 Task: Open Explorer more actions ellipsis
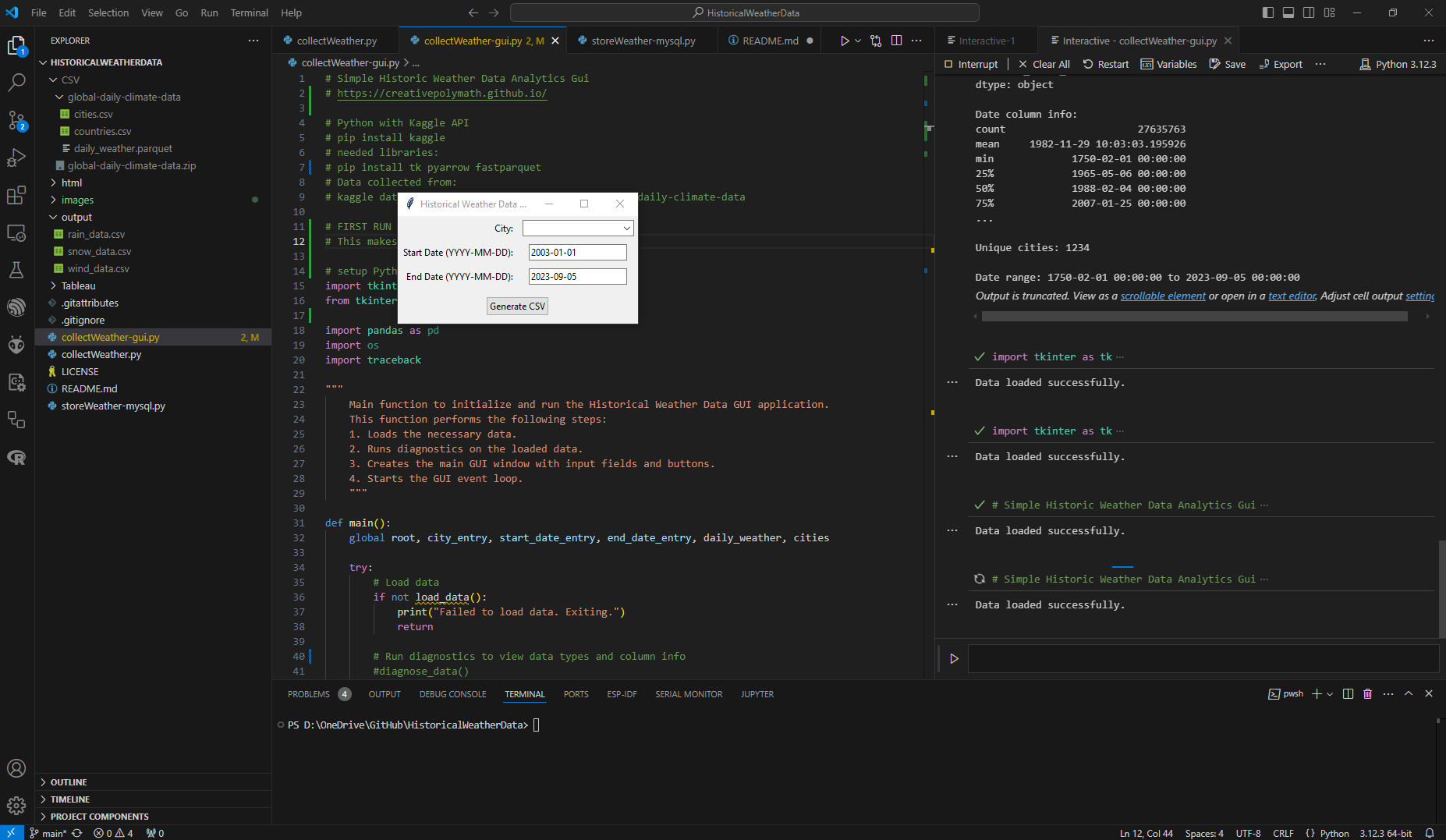tap(253, 41)
